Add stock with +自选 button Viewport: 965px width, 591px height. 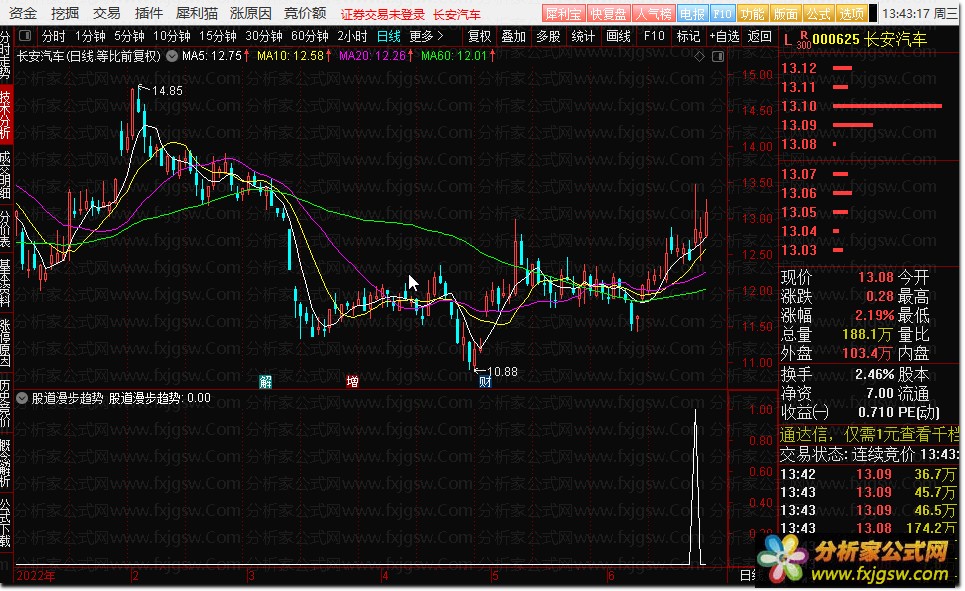724,36
